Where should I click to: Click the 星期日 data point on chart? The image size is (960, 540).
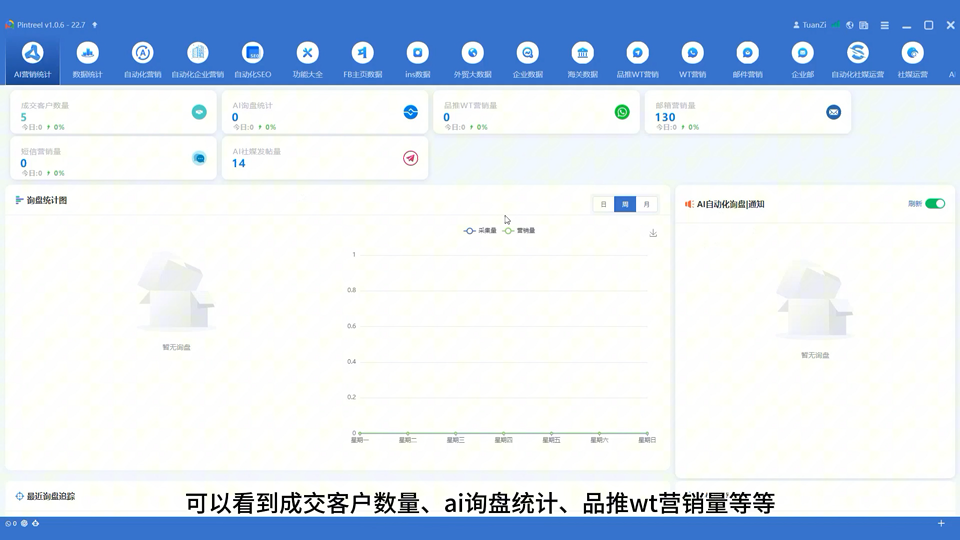pyautogui.click(x=647, y=433)
